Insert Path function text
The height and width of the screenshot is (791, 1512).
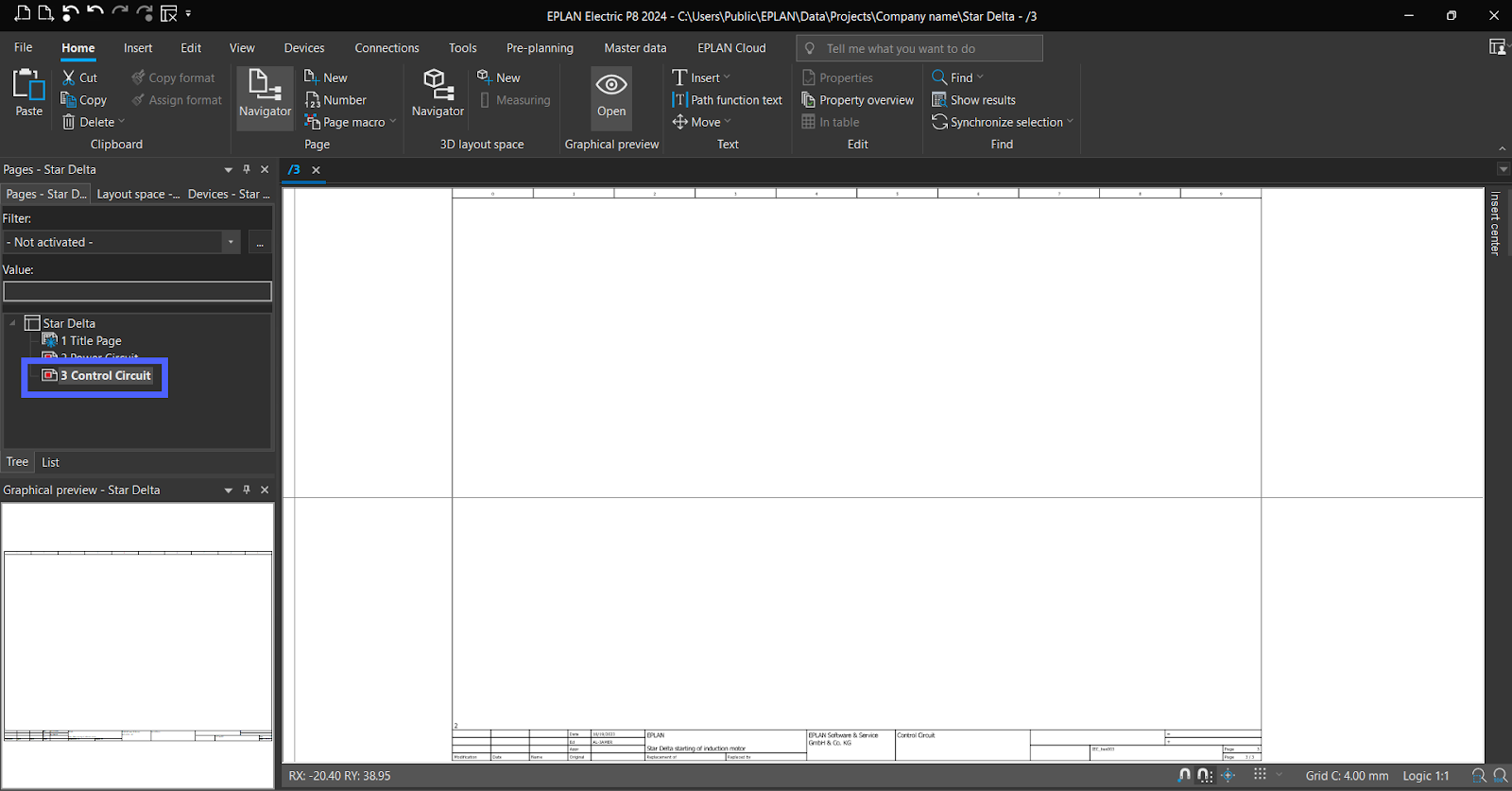click(727, 100)
